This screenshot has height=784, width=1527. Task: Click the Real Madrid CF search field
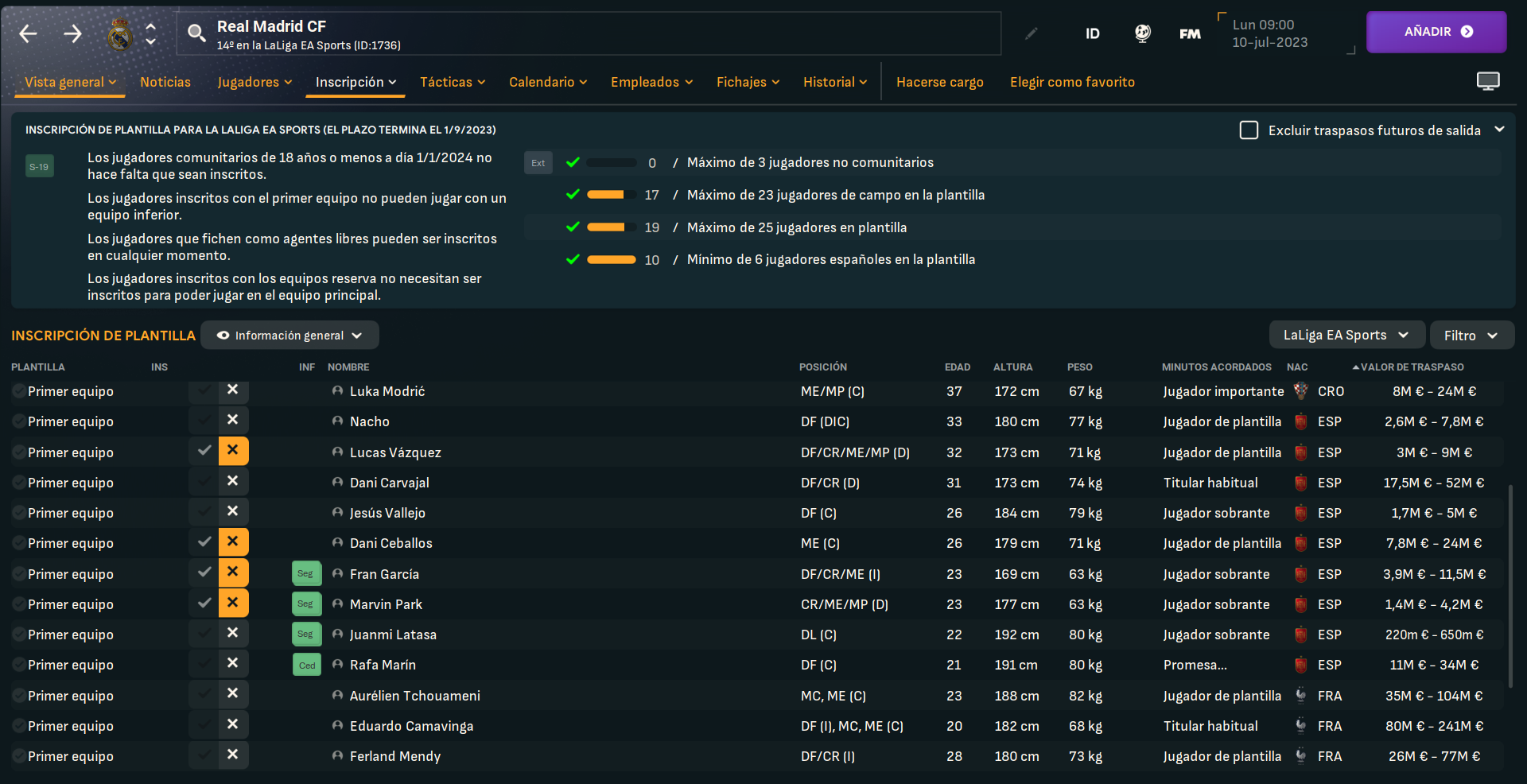click(x=589, y=33)
